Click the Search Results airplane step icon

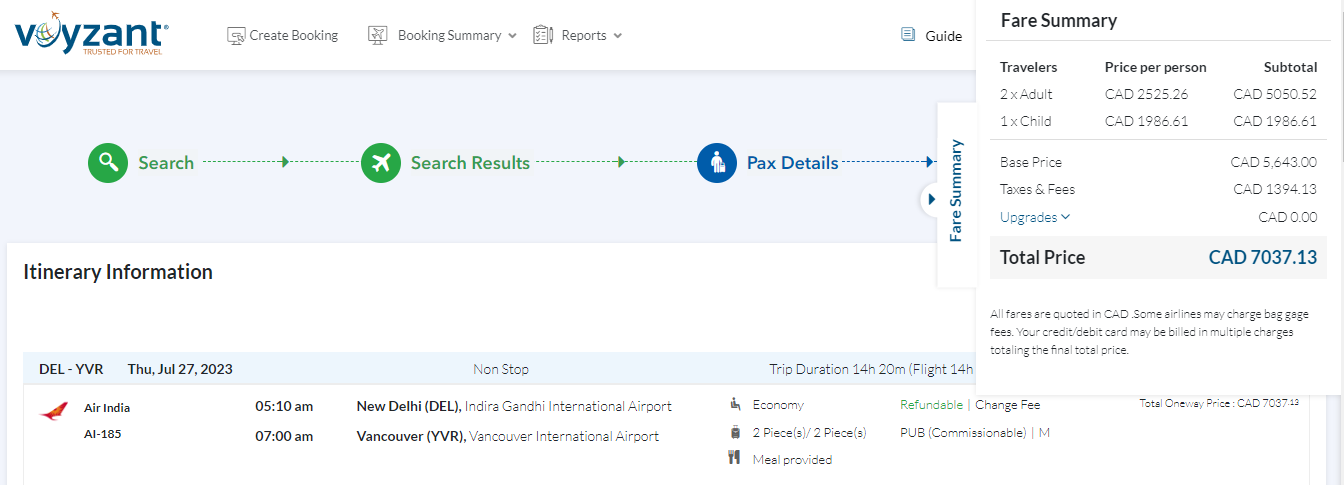click(x=381, y=163)
